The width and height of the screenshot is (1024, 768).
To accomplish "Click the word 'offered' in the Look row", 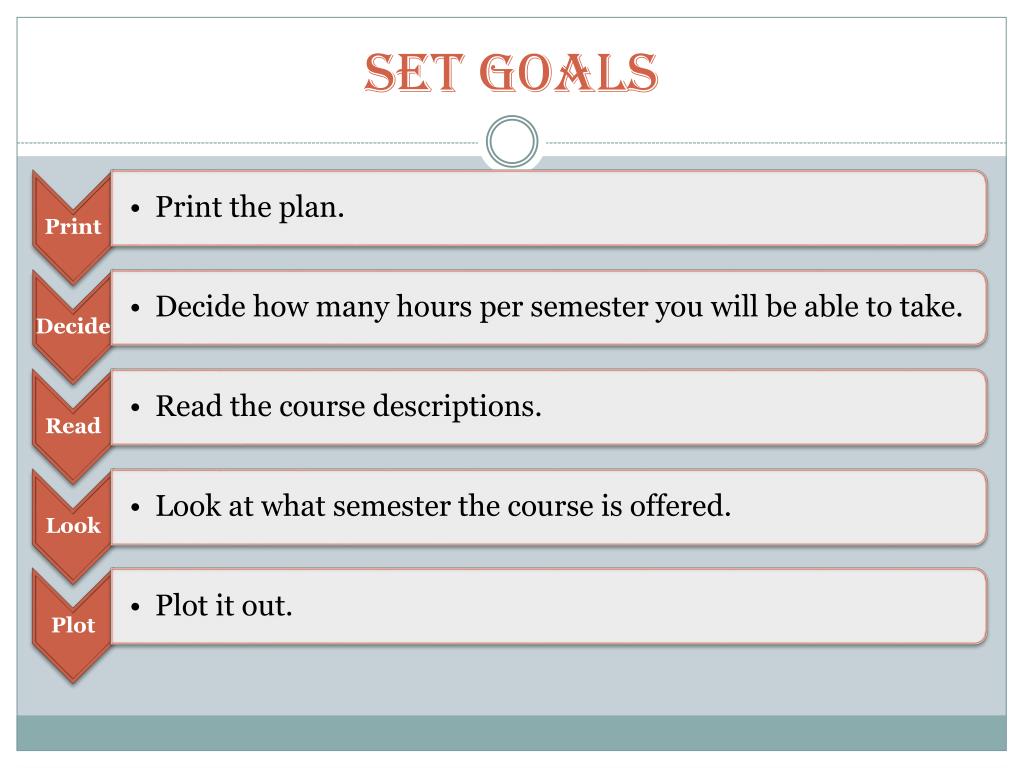I will click(676, 506).
